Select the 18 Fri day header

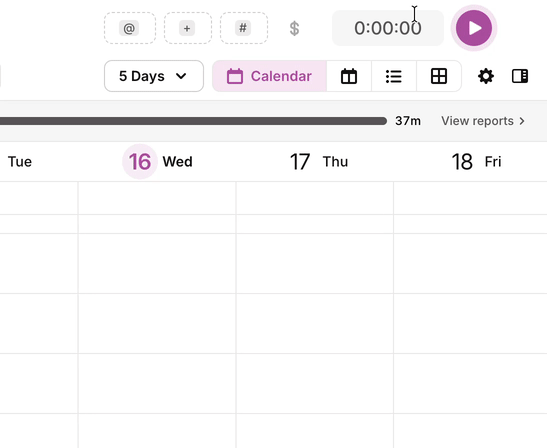click(x=476, y=162)
